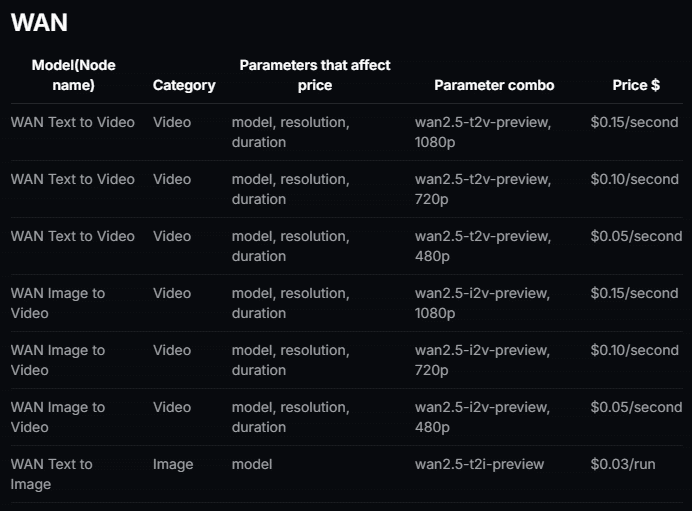Click the Price $ column header

636,85
